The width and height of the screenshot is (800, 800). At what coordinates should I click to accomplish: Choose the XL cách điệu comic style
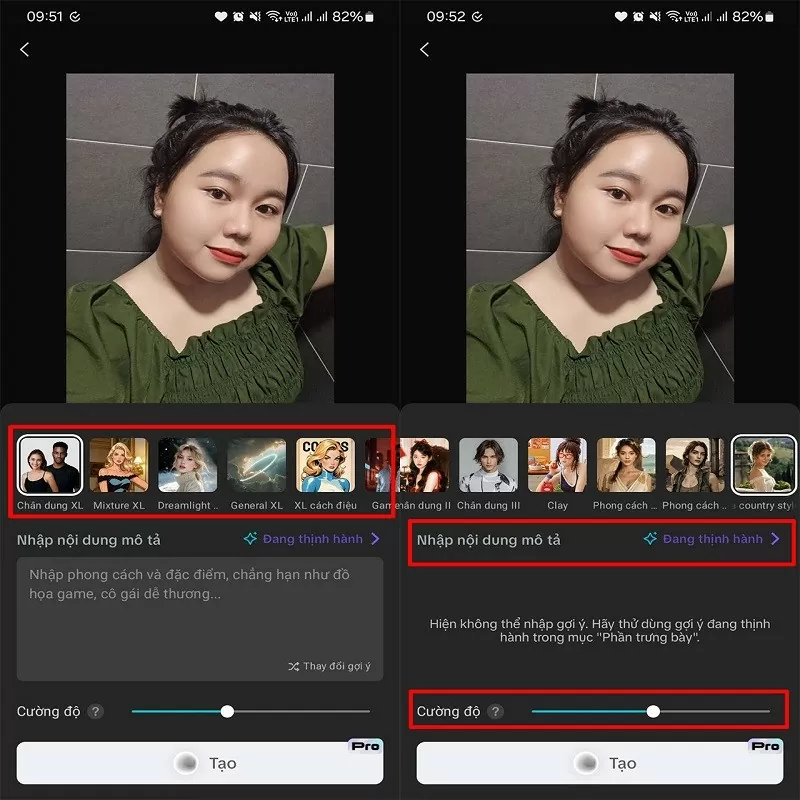pyautogui.click(x=326, y=466)
